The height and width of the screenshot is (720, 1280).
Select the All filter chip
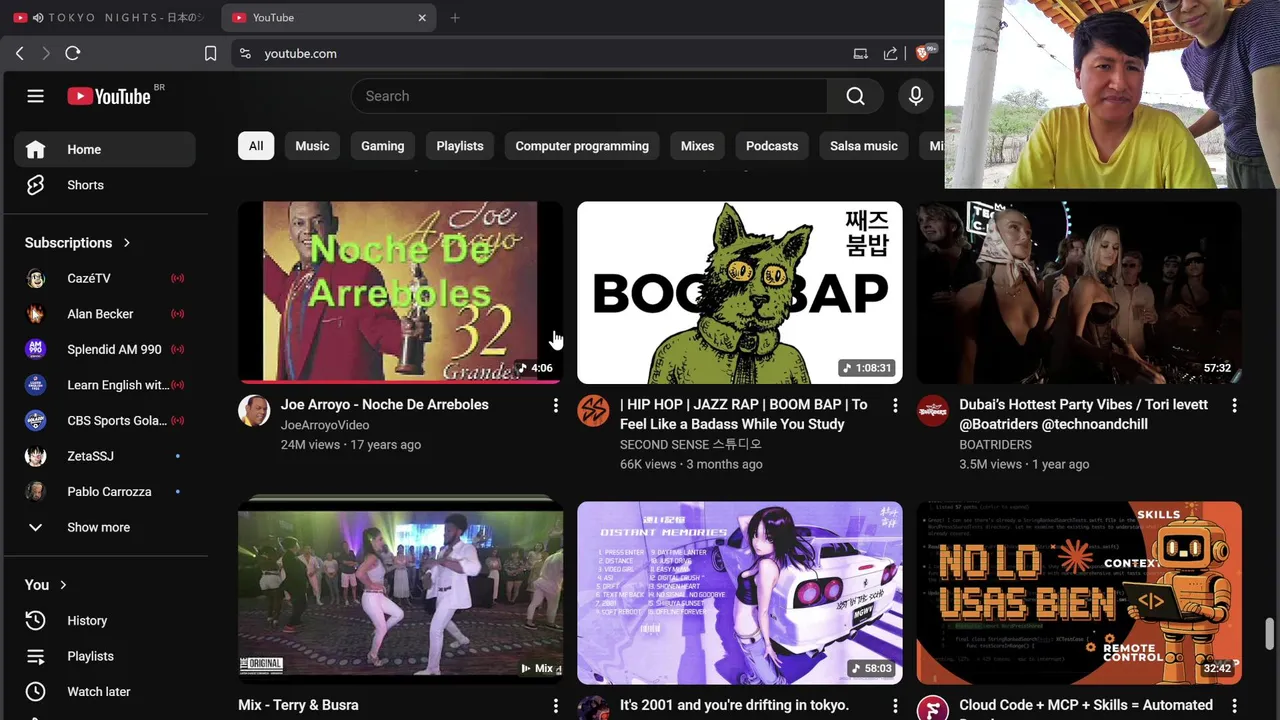pos(256,146)
